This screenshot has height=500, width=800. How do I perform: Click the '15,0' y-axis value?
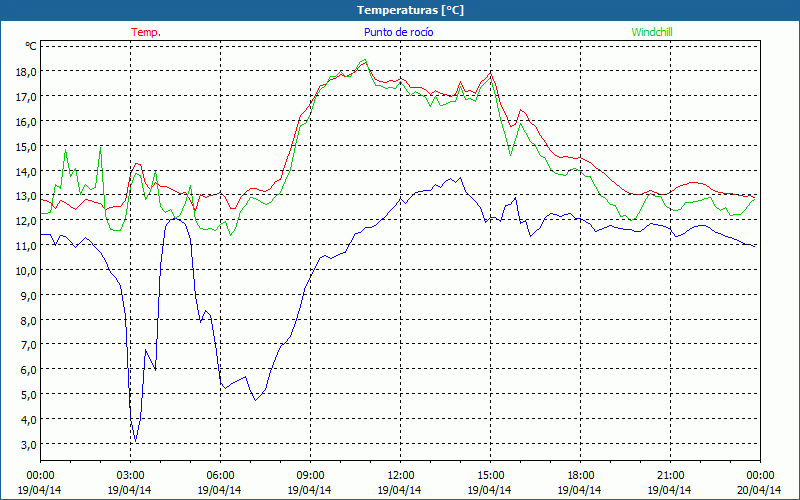(x=26, y=146)
